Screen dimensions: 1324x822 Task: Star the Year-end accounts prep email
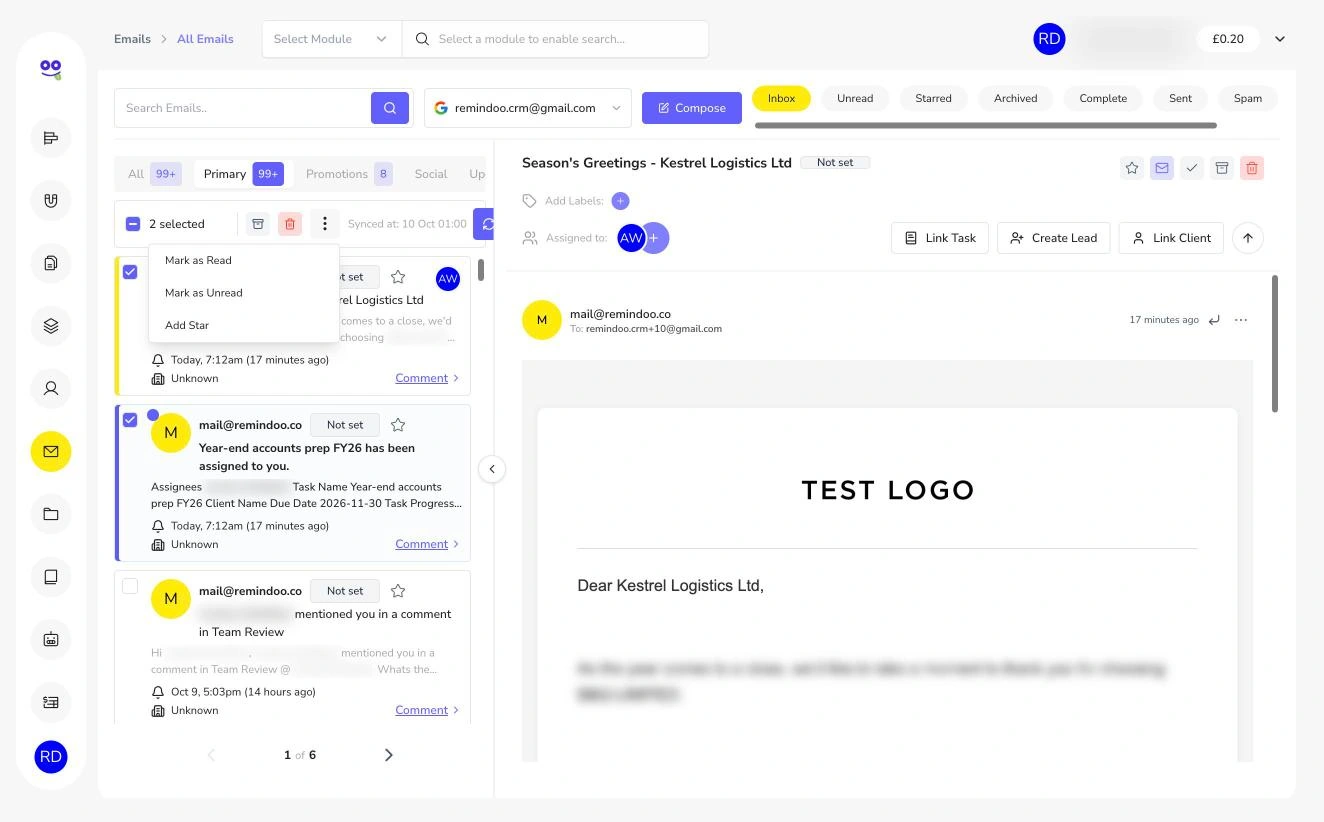coord(398,425)
